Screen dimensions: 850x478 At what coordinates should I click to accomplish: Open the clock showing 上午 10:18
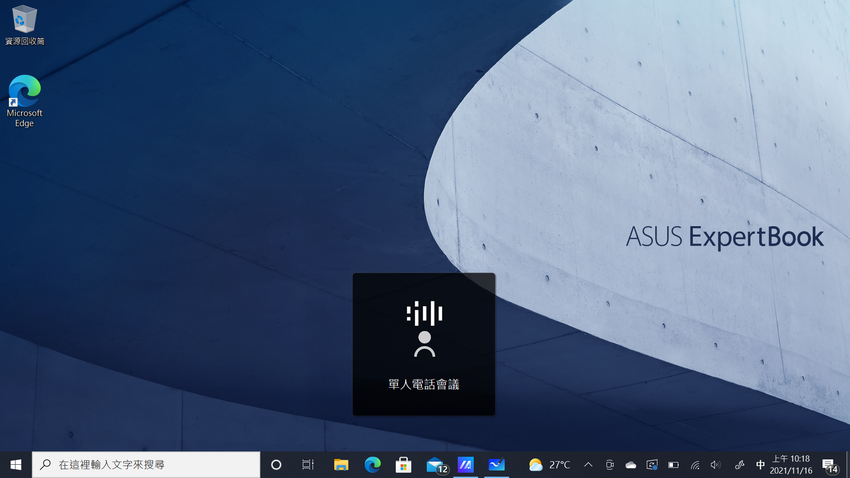point(791,464)
